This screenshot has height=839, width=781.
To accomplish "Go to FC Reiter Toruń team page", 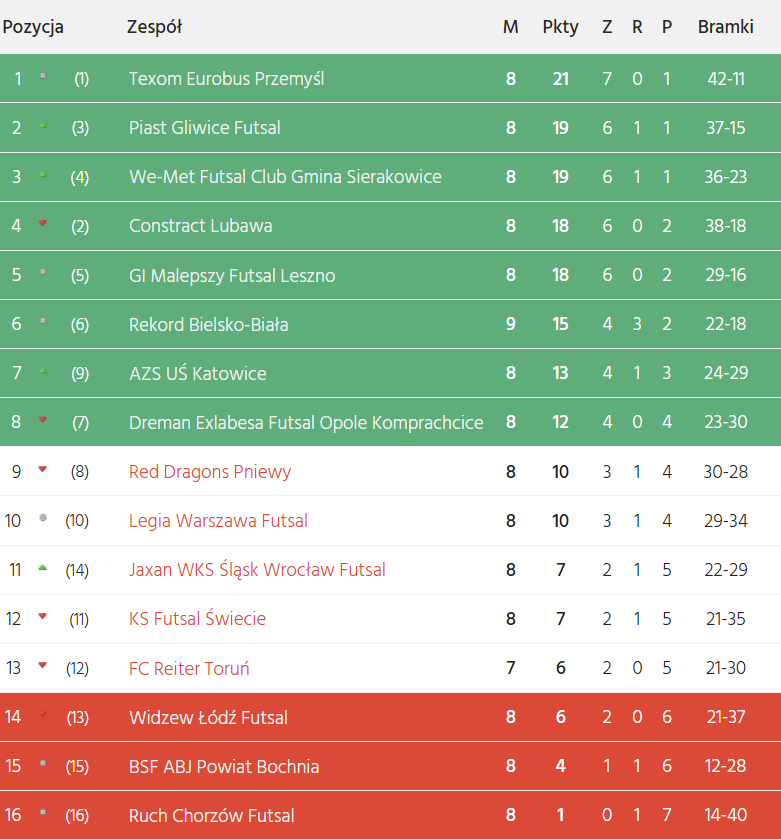I will pyautogui.click(x=189, y=668).
